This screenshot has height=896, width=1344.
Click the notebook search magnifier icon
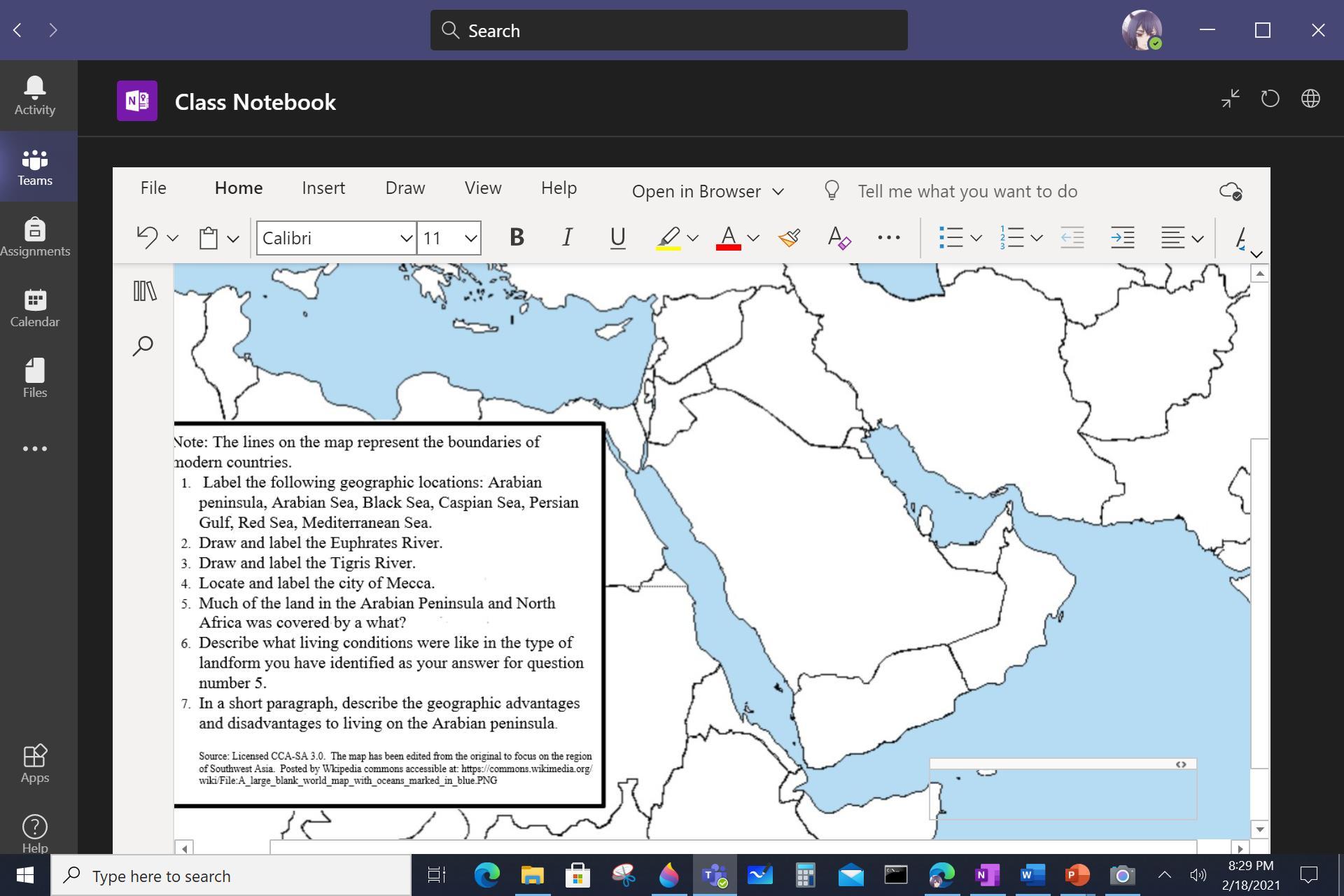pyautogui.click(x=143, y=346)
